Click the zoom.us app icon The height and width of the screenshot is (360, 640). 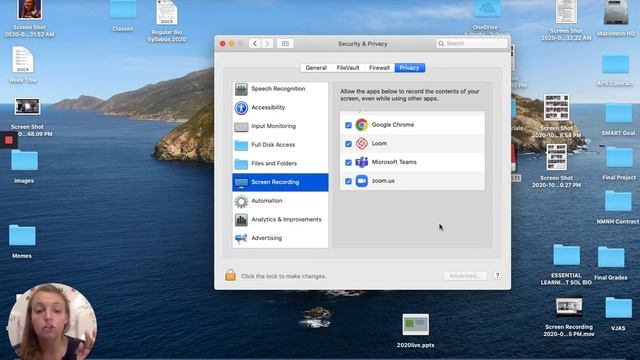(362, 181)
